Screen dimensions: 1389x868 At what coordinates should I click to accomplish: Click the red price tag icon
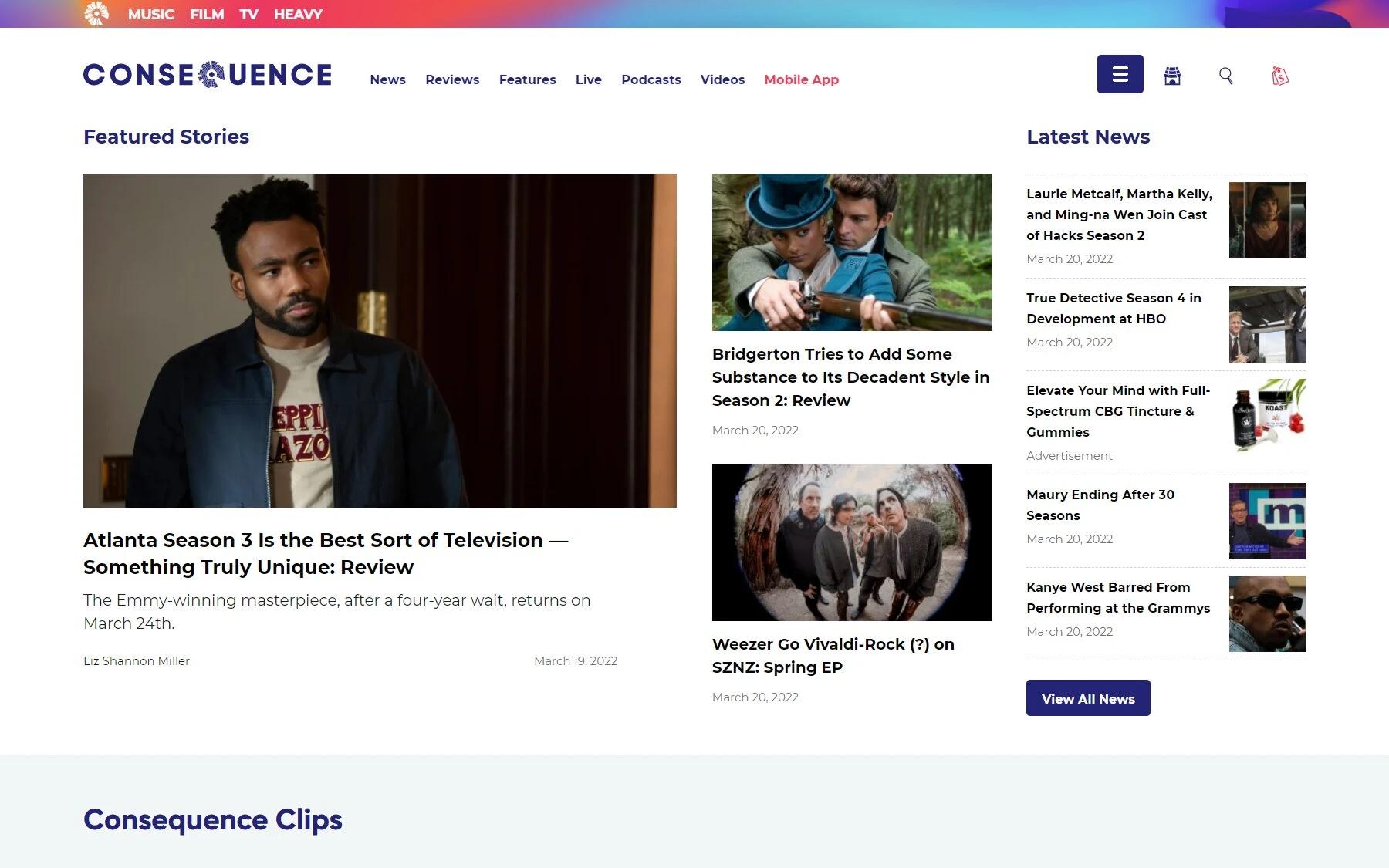[x=1279, y=76]
